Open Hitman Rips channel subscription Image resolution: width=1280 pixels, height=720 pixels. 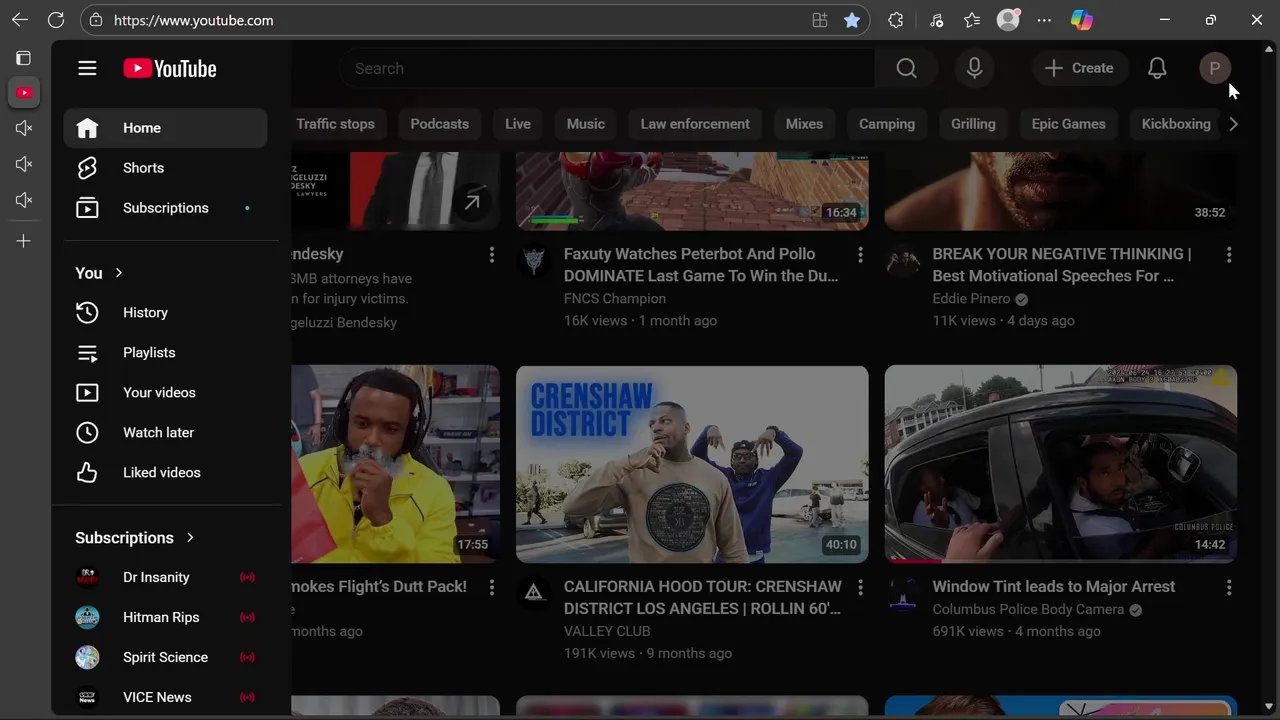point(165,618)
